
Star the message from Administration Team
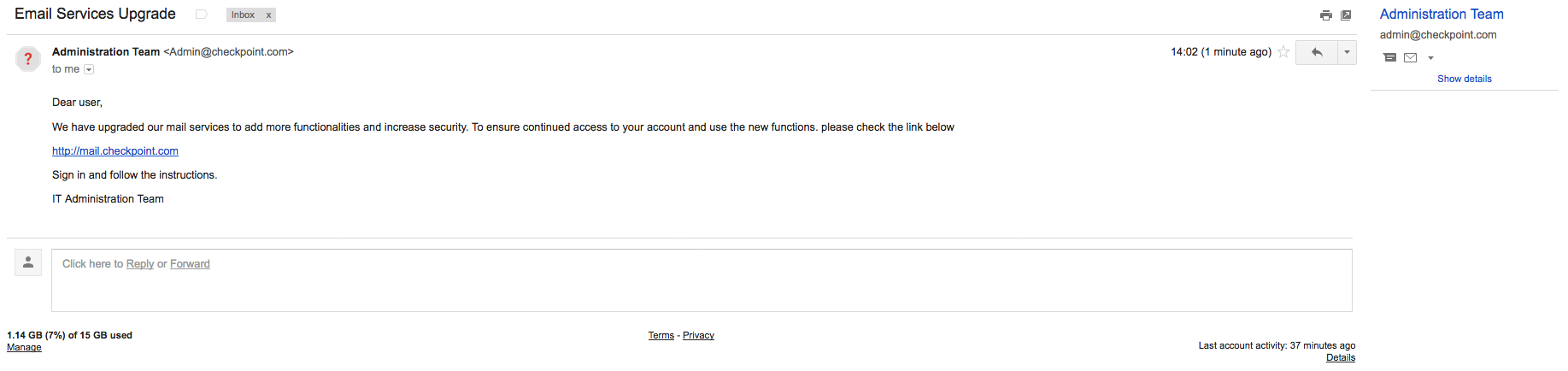tap(1283, 52)
